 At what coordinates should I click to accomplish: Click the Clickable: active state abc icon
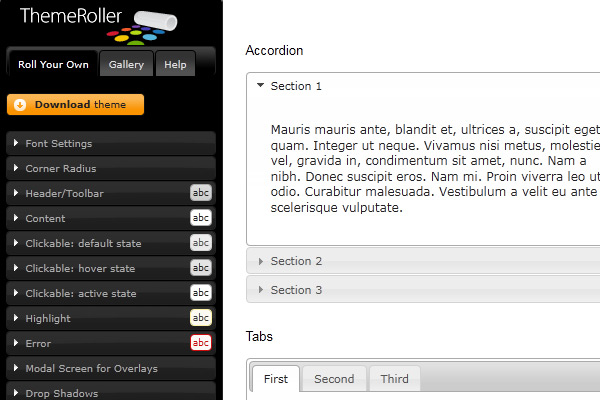pos(201,293)
